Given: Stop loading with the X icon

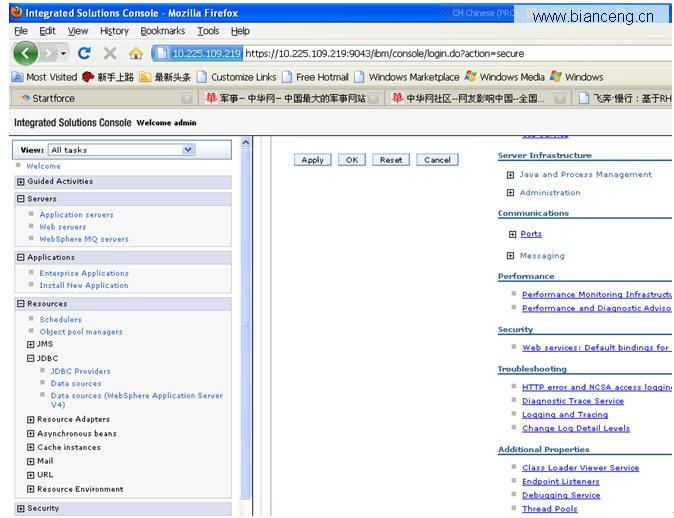Looking at the screenshot, I should tap(110, 53).
